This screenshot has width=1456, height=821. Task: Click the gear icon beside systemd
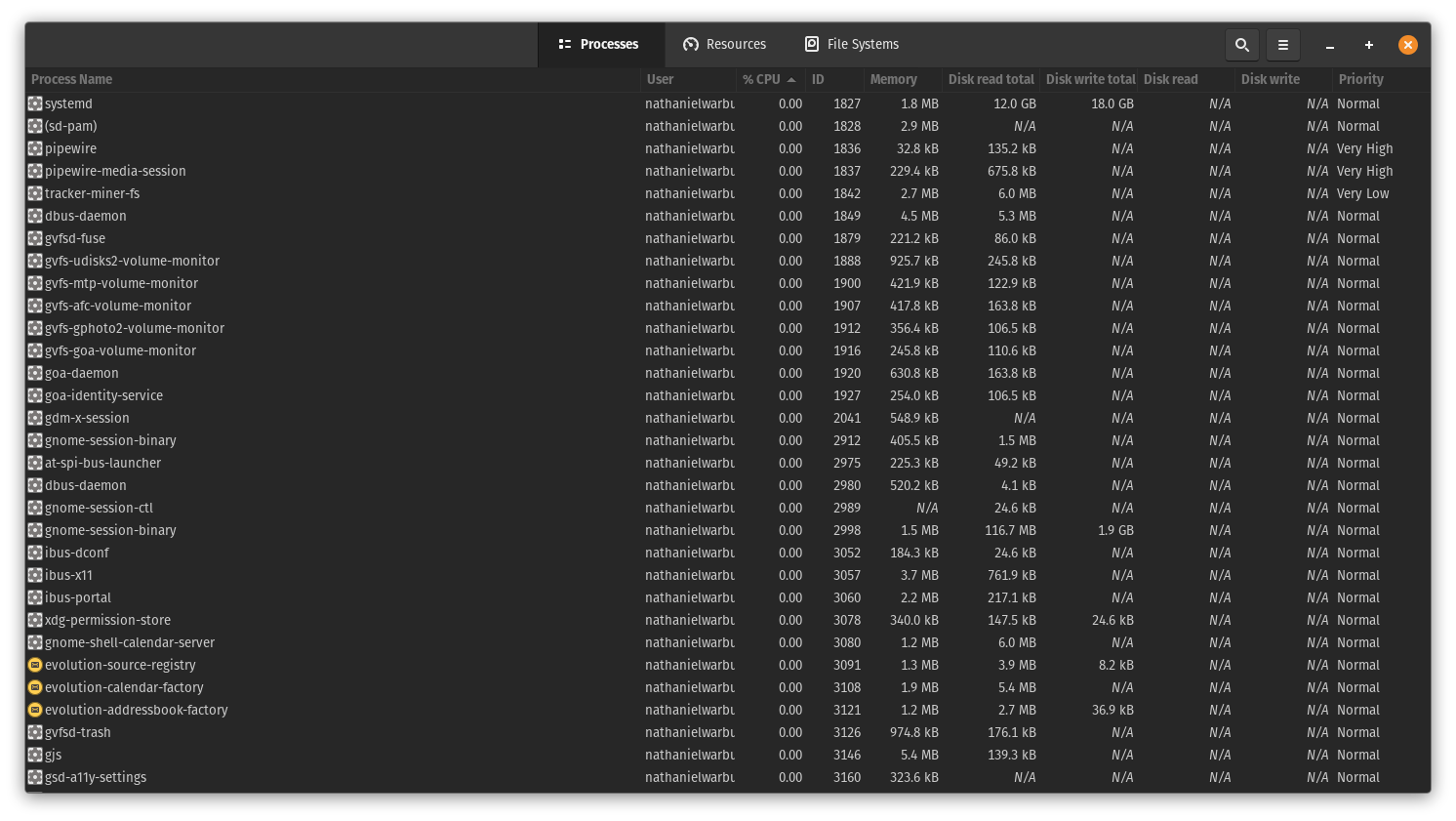coord(35,103)
